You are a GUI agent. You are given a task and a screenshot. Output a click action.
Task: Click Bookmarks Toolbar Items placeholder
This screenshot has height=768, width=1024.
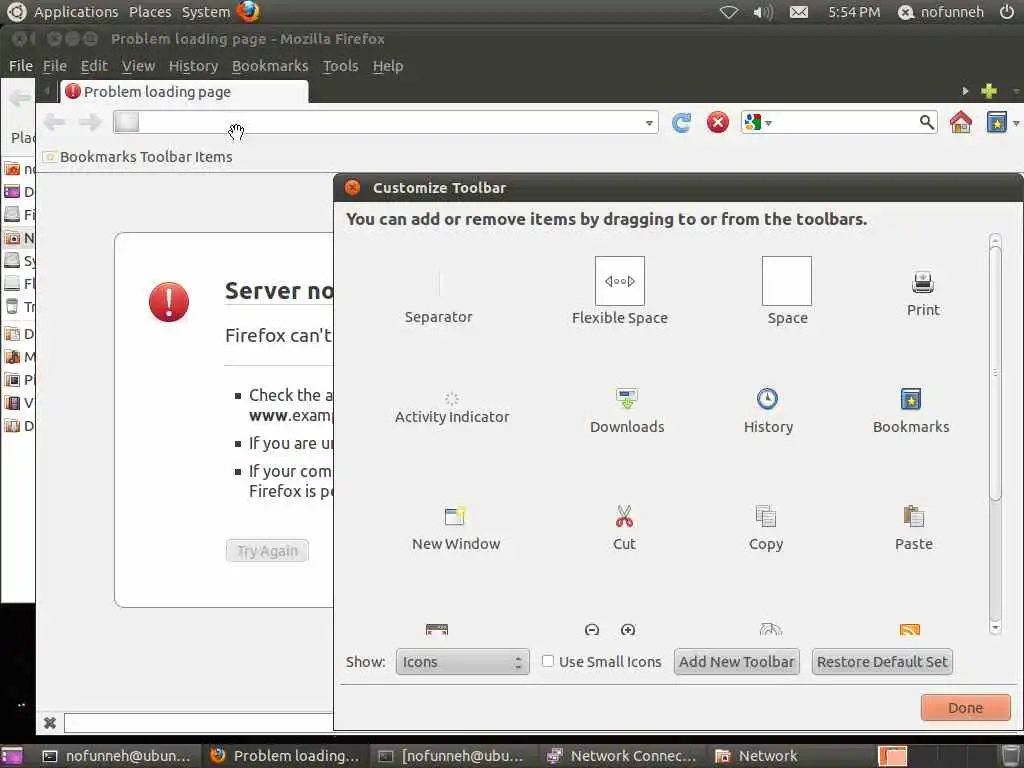[138, 157]
